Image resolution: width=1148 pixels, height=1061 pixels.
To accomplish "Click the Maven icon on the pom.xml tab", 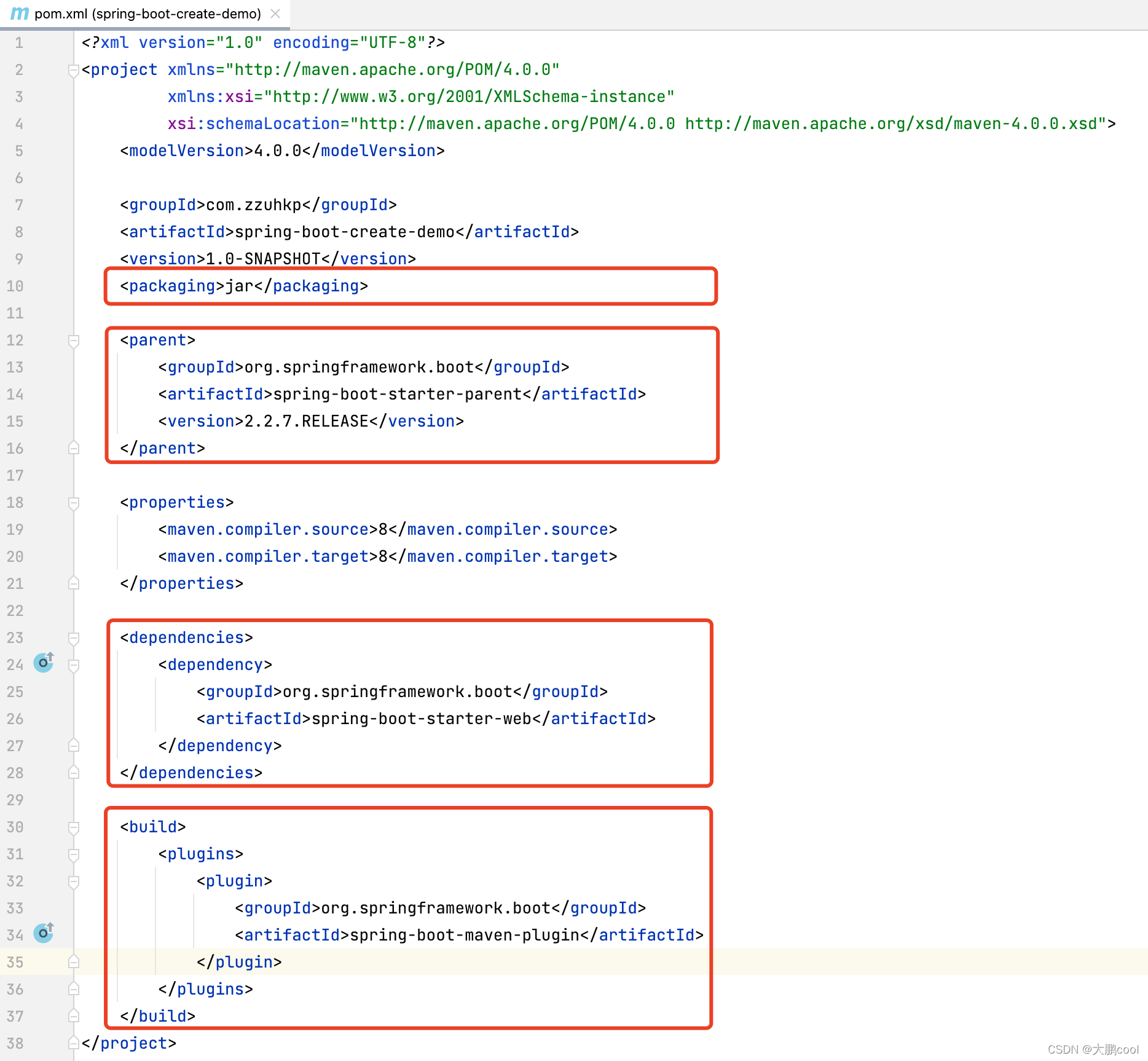I will 20,14.
